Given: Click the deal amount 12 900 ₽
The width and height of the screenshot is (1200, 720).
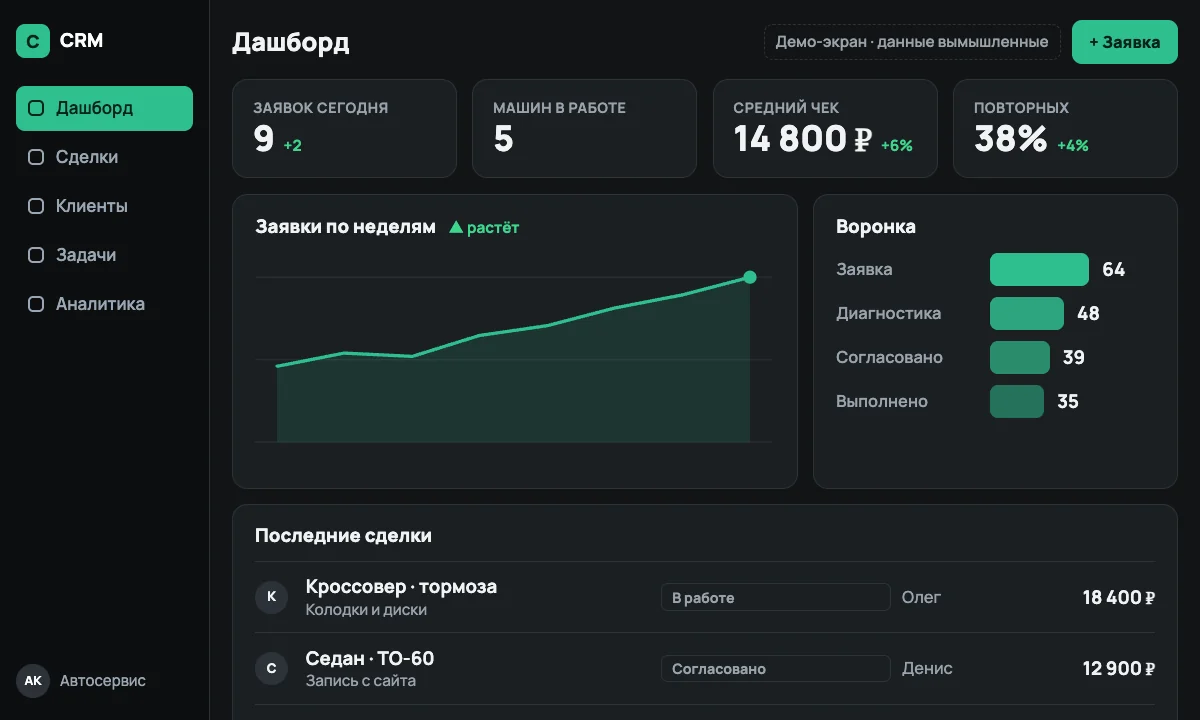Looking at the screenshot, I should tap(1119, 669).
